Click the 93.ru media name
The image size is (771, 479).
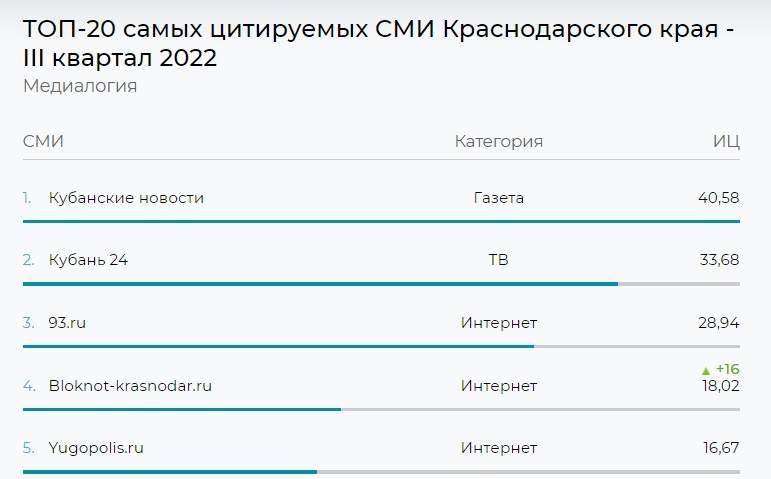74,323
